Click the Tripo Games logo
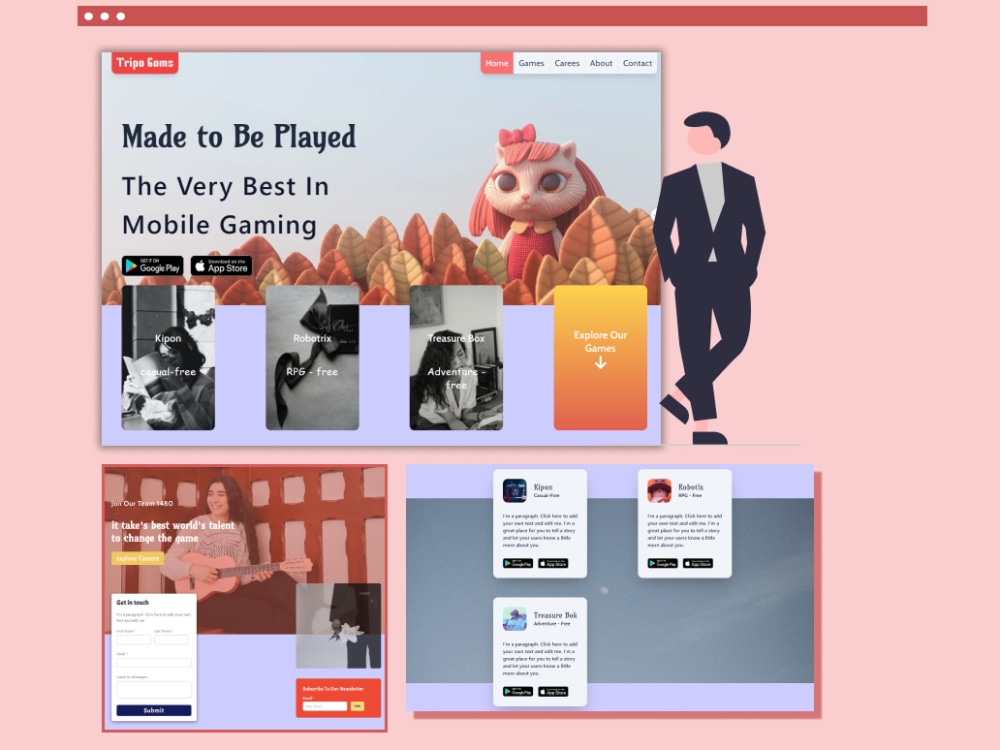1000x750 pixels. 145,62
